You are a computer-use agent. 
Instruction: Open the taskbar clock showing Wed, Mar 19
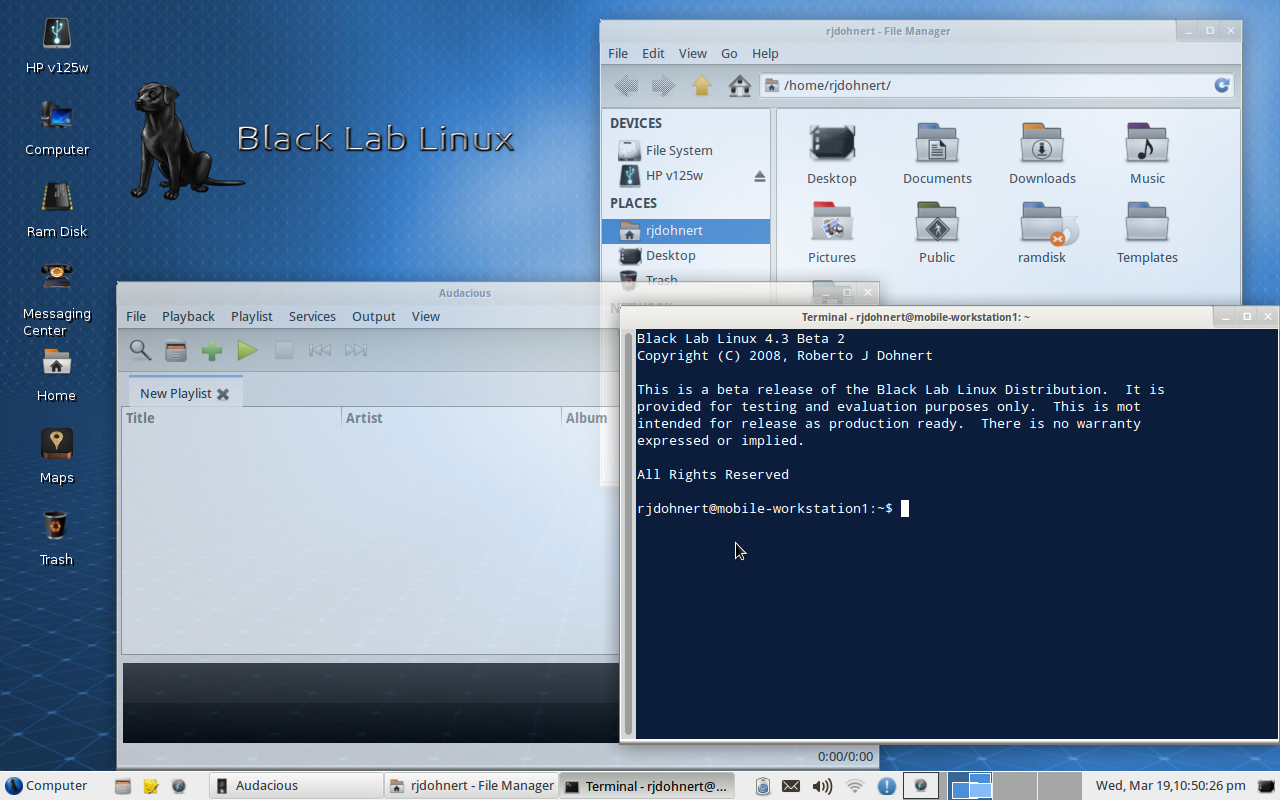click(x=1171, y=786)
